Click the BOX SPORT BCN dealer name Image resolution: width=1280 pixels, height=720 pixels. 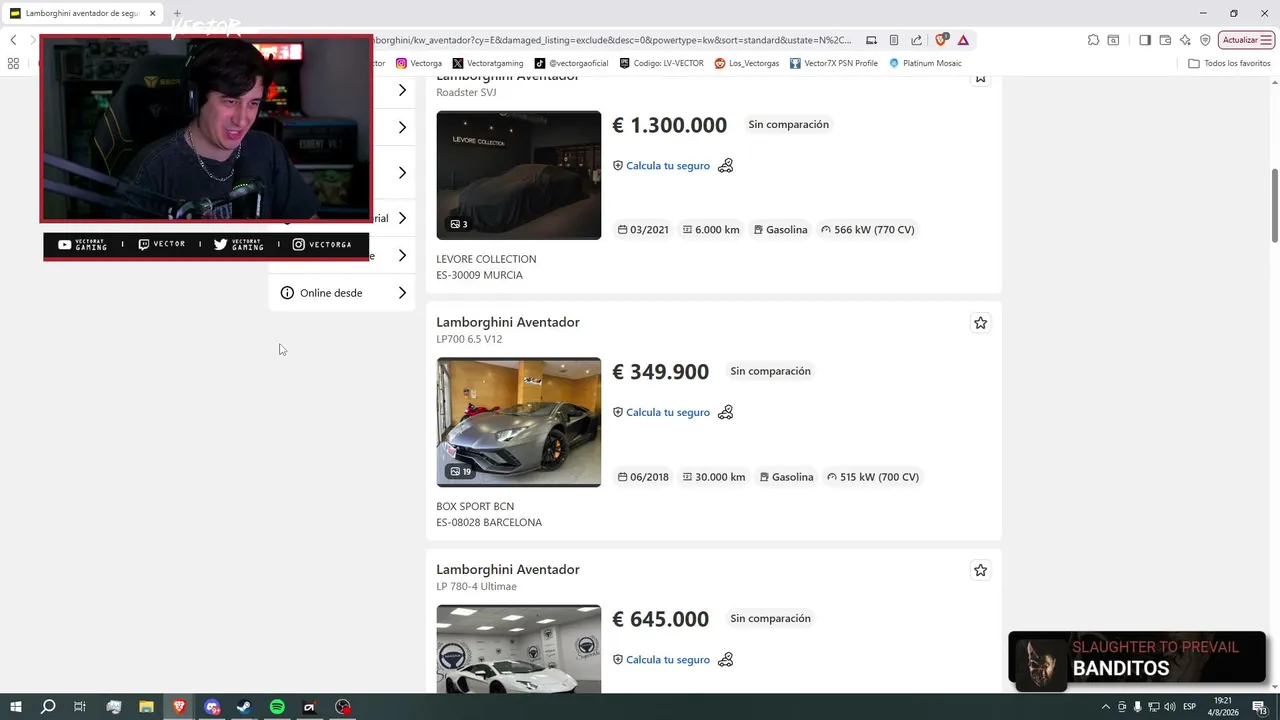tap(475, 506)
